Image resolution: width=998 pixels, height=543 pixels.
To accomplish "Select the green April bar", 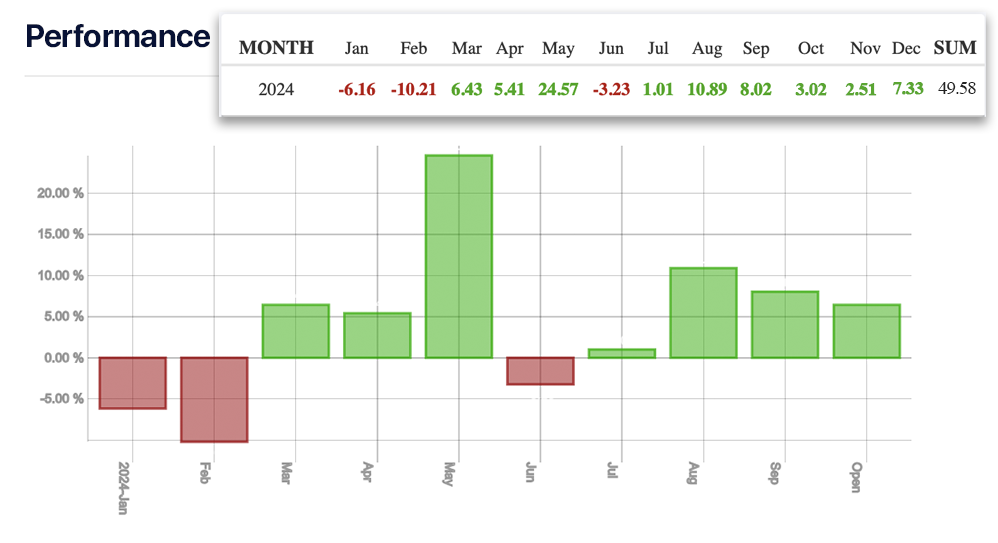I will tap(377, 335).
